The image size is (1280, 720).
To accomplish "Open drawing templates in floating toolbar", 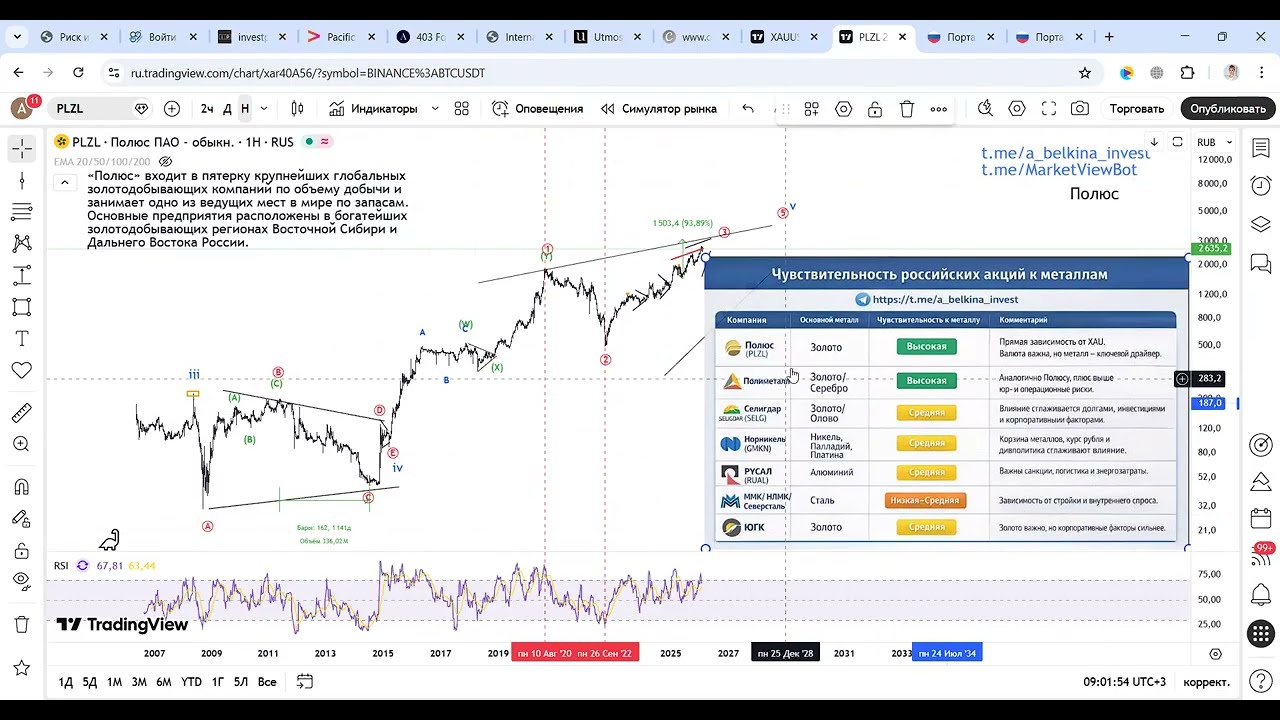I will (x=812, y=109).
